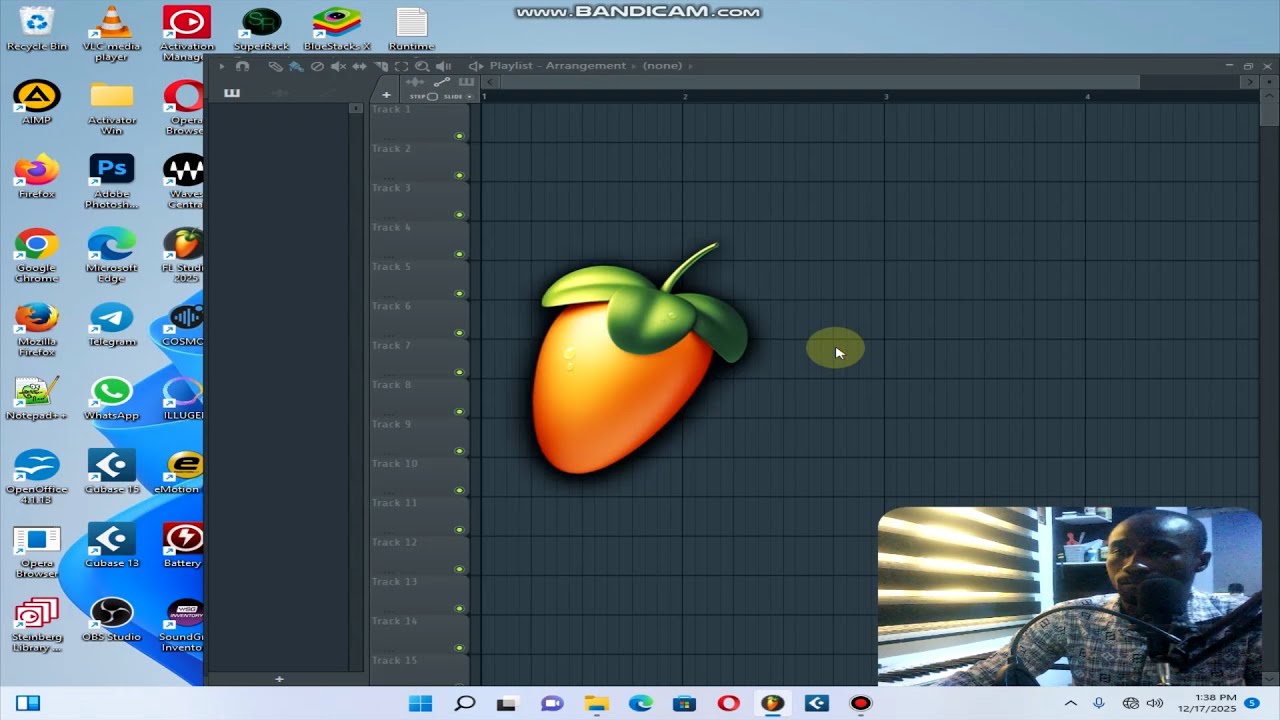Select the Playback speaker tool

point(443,66)
